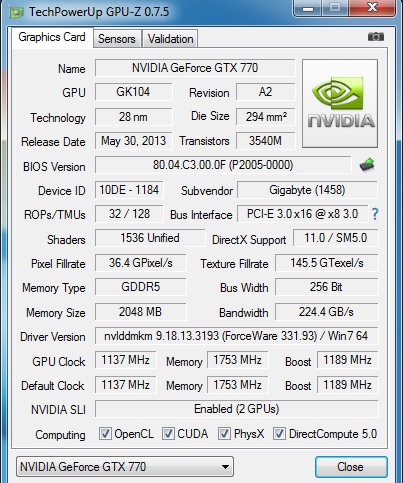The image size is (403, 483).
Task: Toggle the OpenCL checkbox
Action: (105, 434)
